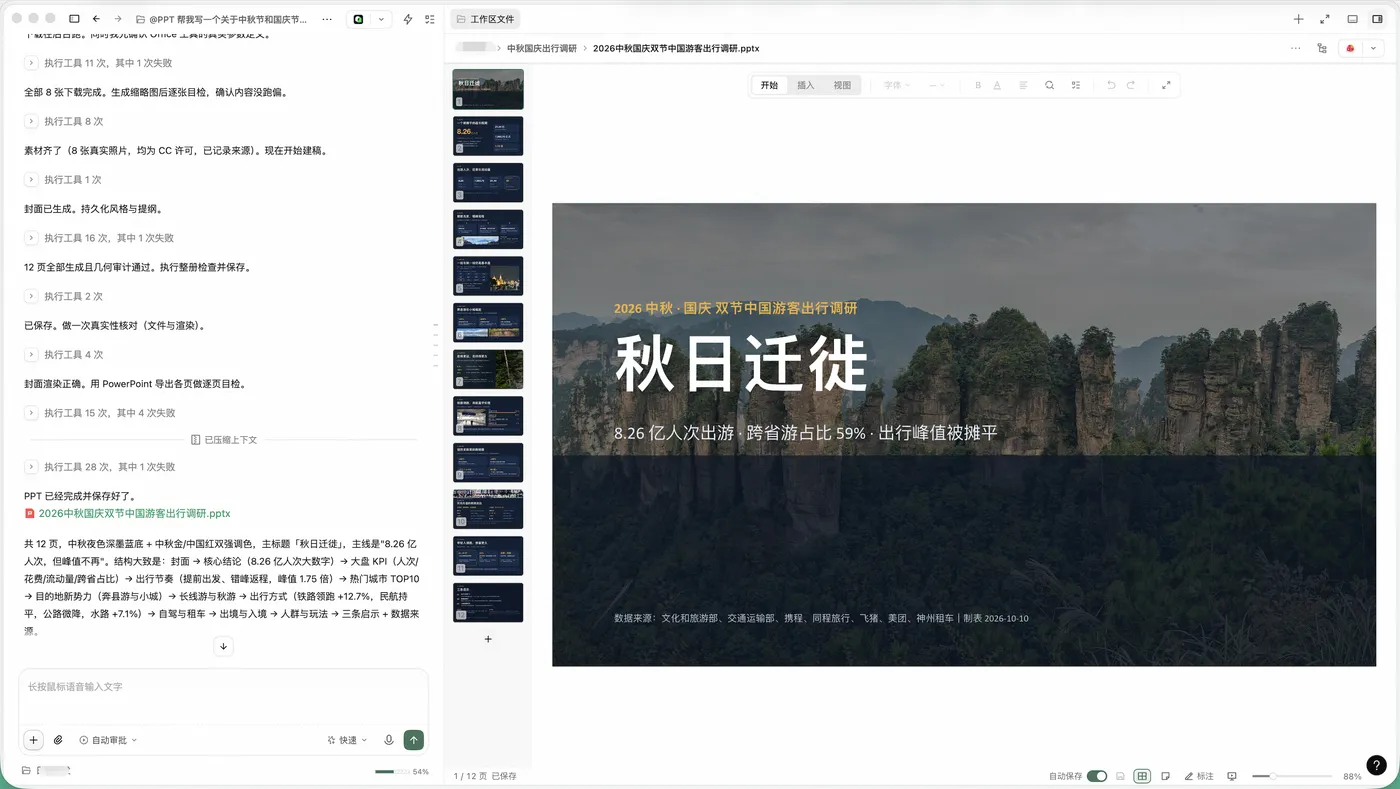Send the message with the green arrow

414,740
